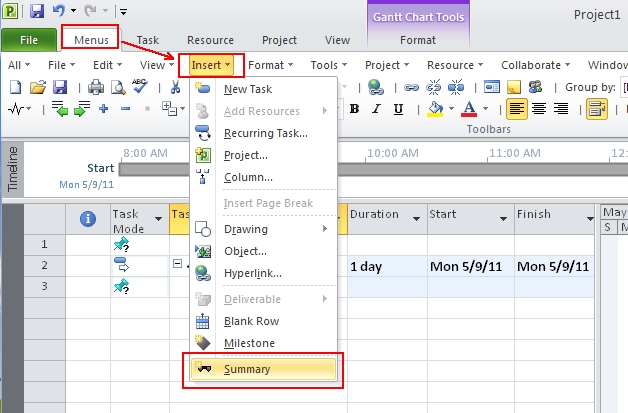The width and height of the screenshot is (628, 413).
Task: Open the green File tab
Action: pos(29,40)
